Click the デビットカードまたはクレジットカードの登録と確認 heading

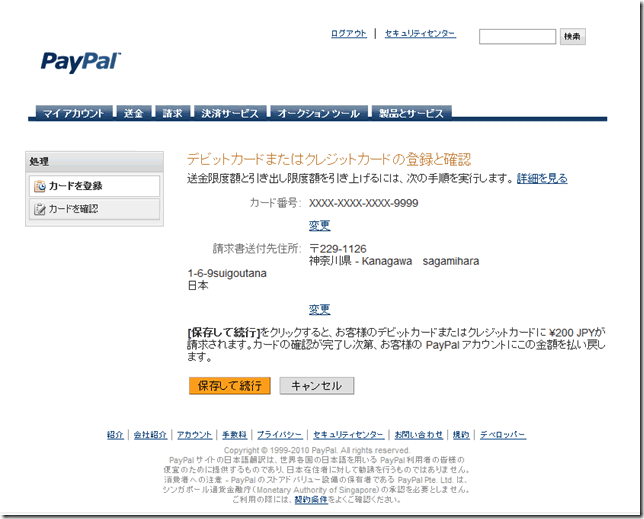coord(329,159)
